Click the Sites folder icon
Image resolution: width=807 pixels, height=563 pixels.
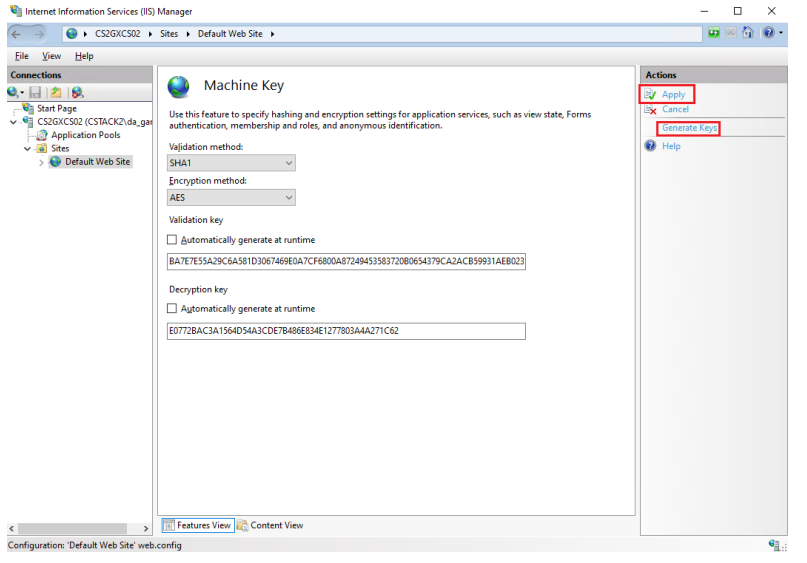[42, 148]
